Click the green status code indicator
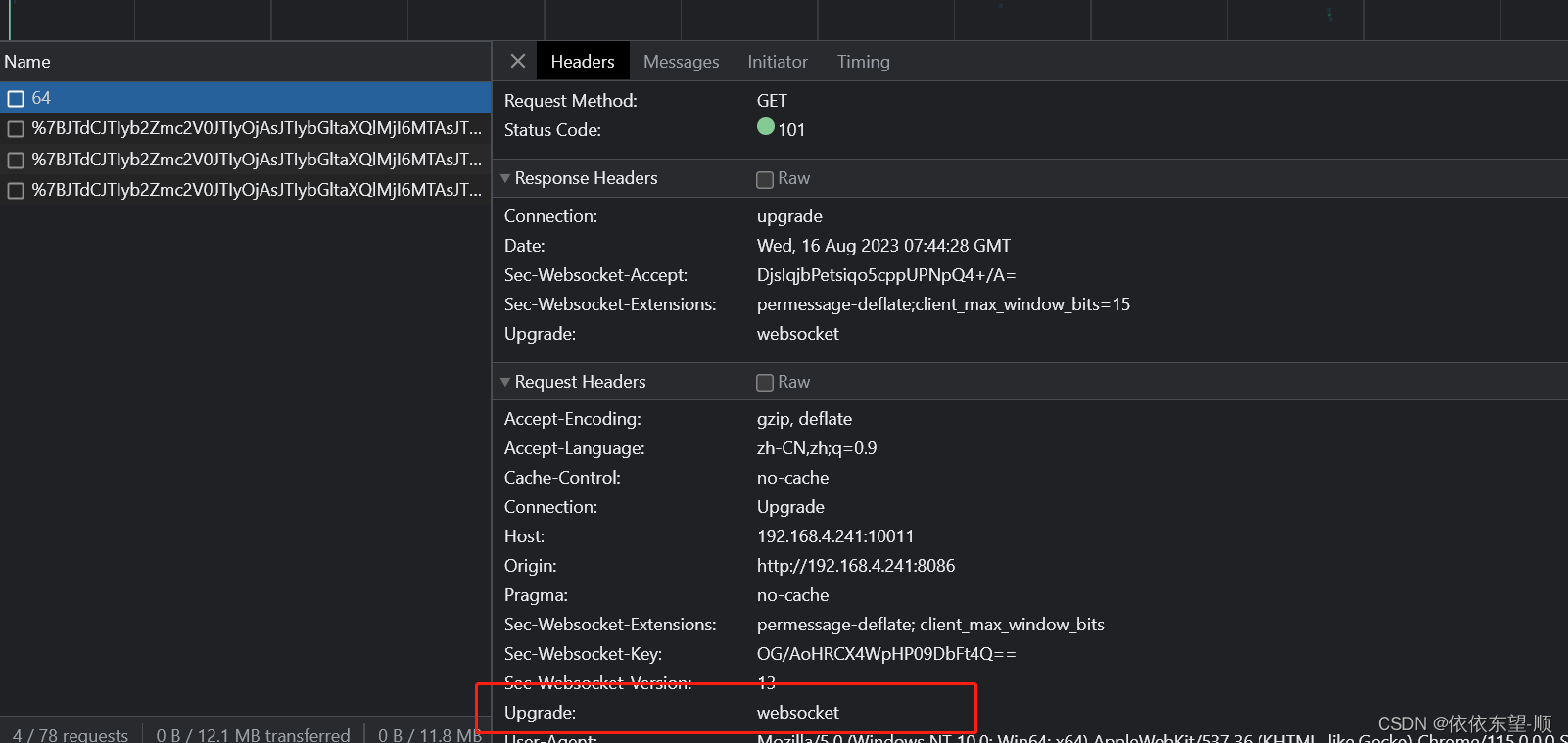 click(x=766, y=126)
